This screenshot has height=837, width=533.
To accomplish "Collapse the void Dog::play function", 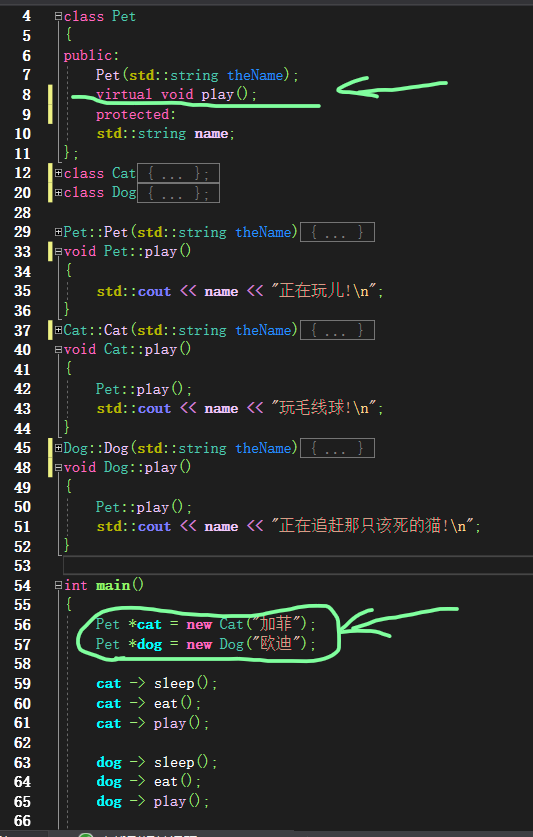I will click(x=58, y=468).
